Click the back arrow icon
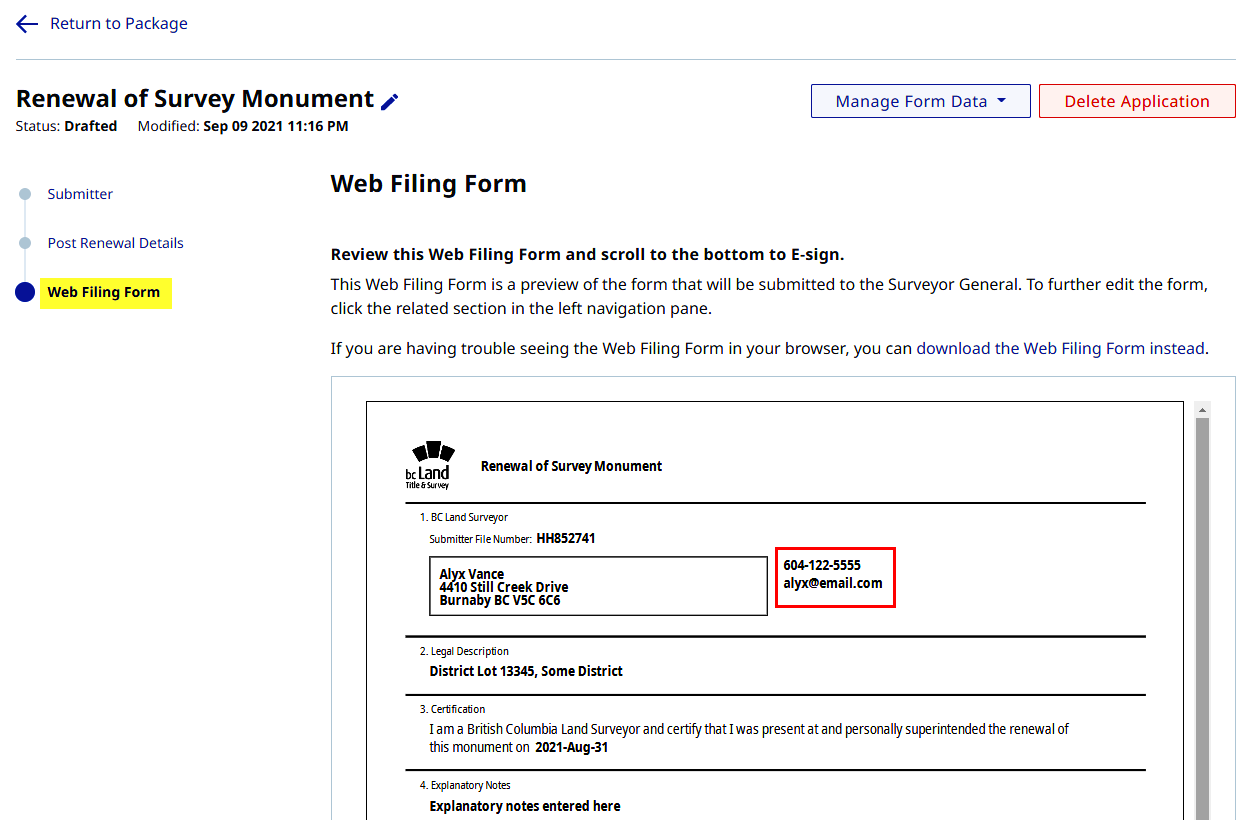Screen dimensions: 1250x820 click(x=27, y=24)
